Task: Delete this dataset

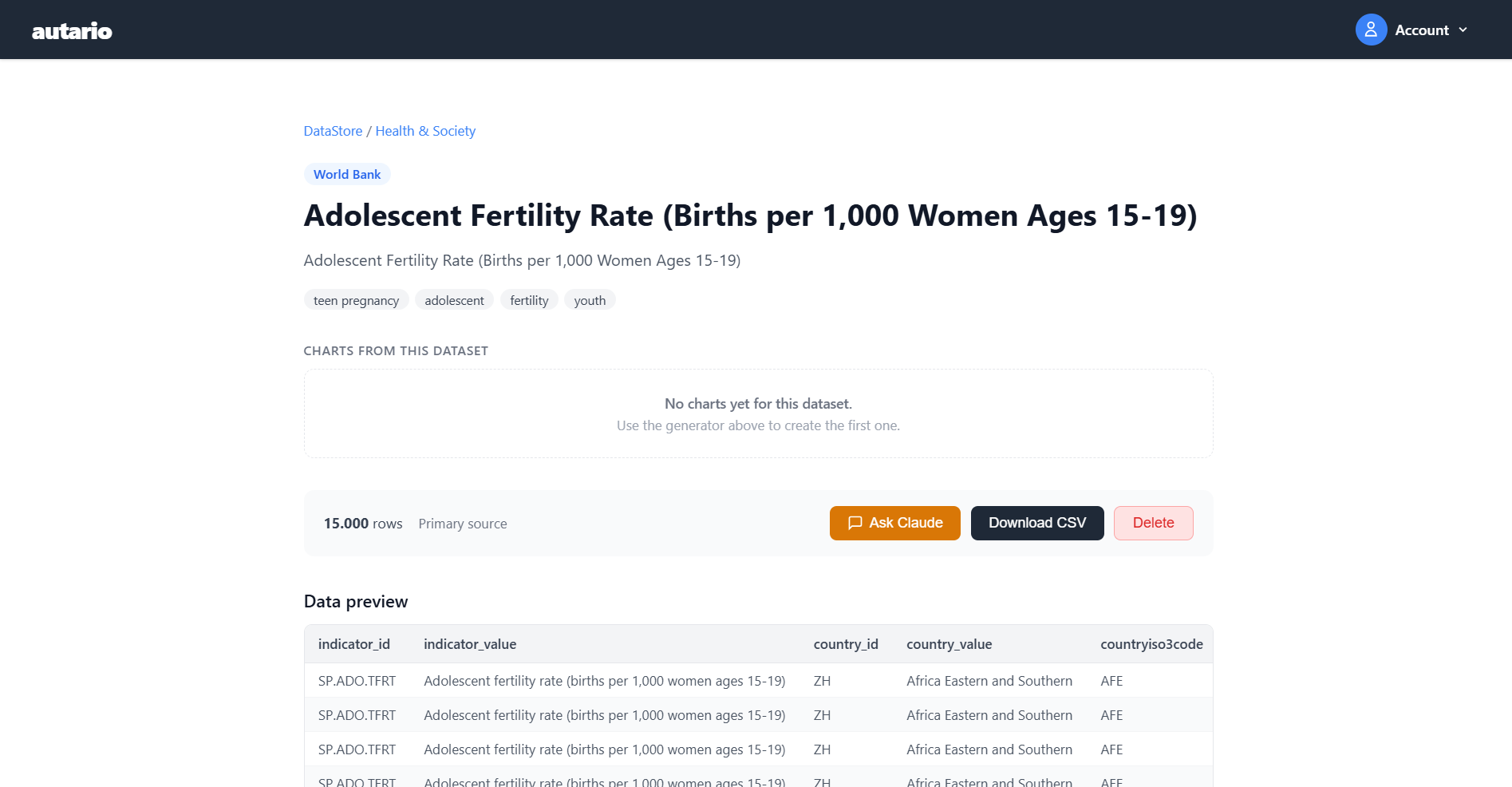Action: [1153, 523]
